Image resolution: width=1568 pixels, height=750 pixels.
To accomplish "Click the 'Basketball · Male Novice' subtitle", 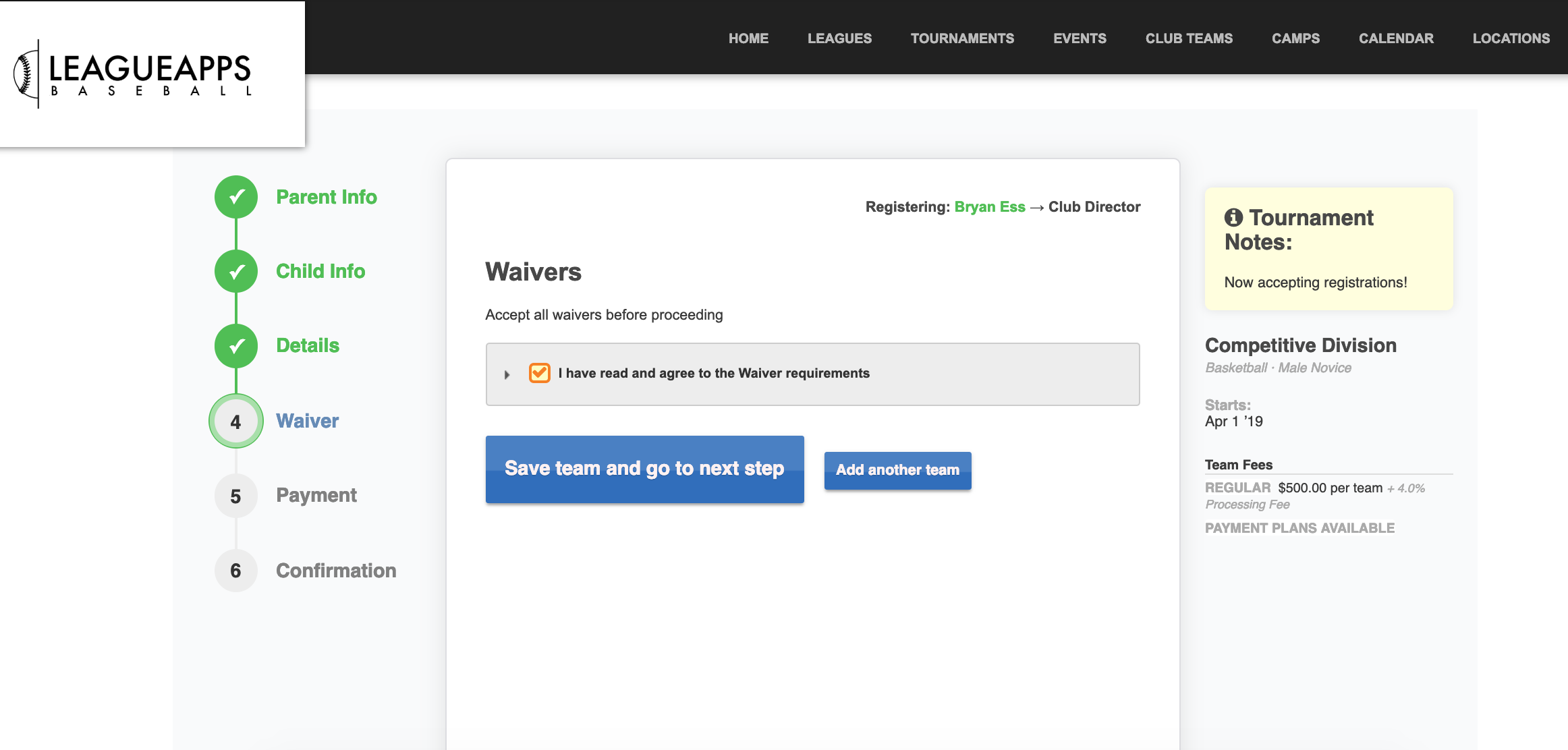I will pos(1278,368).
